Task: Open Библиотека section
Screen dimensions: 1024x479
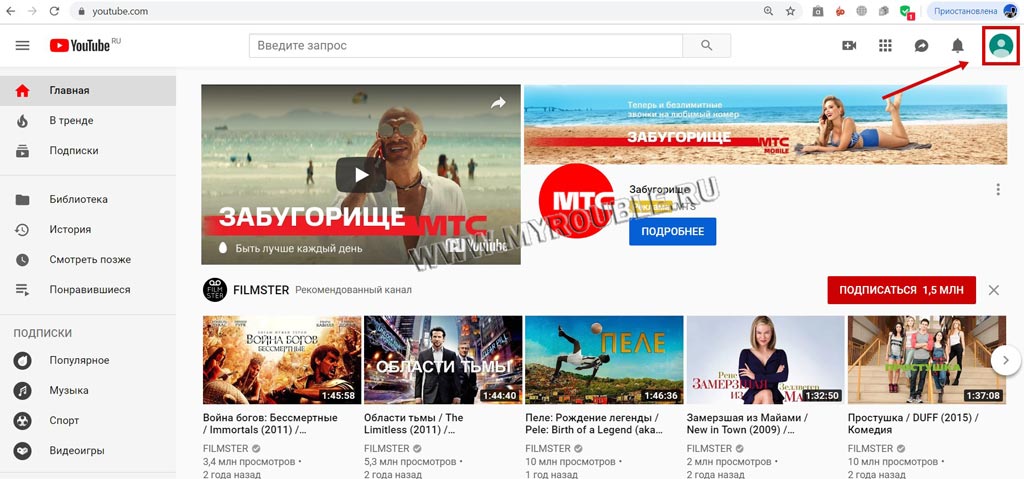Action: tap(88, 199)
